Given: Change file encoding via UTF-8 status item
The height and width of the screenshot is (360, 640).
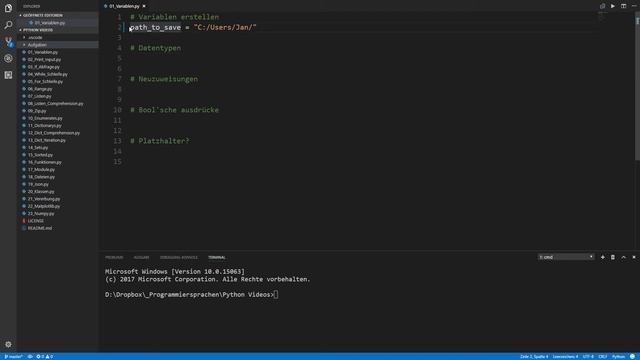Looking at the screenshot, I should pyautogui.click(x=588, y=357).
